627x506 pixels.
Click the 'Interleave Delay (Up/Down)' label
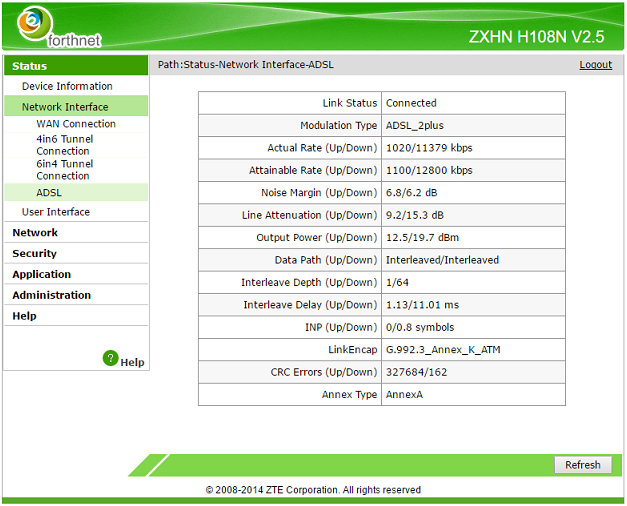[x=310, y=304]
